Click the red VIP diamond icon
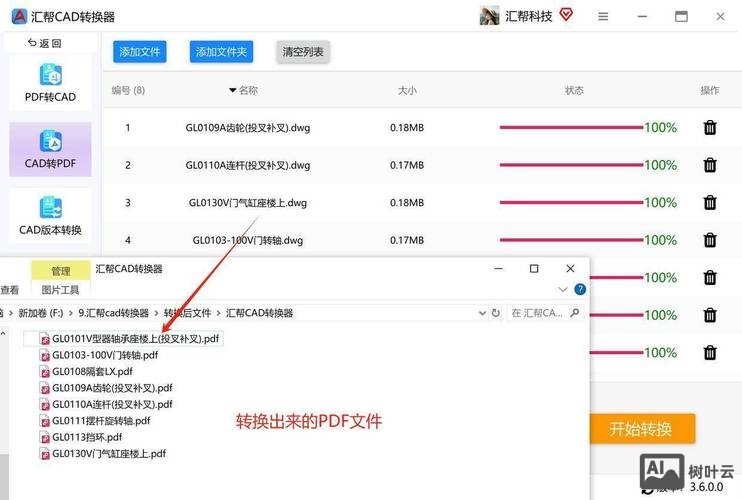Viewport: 742px width, 500px height. 566,15
